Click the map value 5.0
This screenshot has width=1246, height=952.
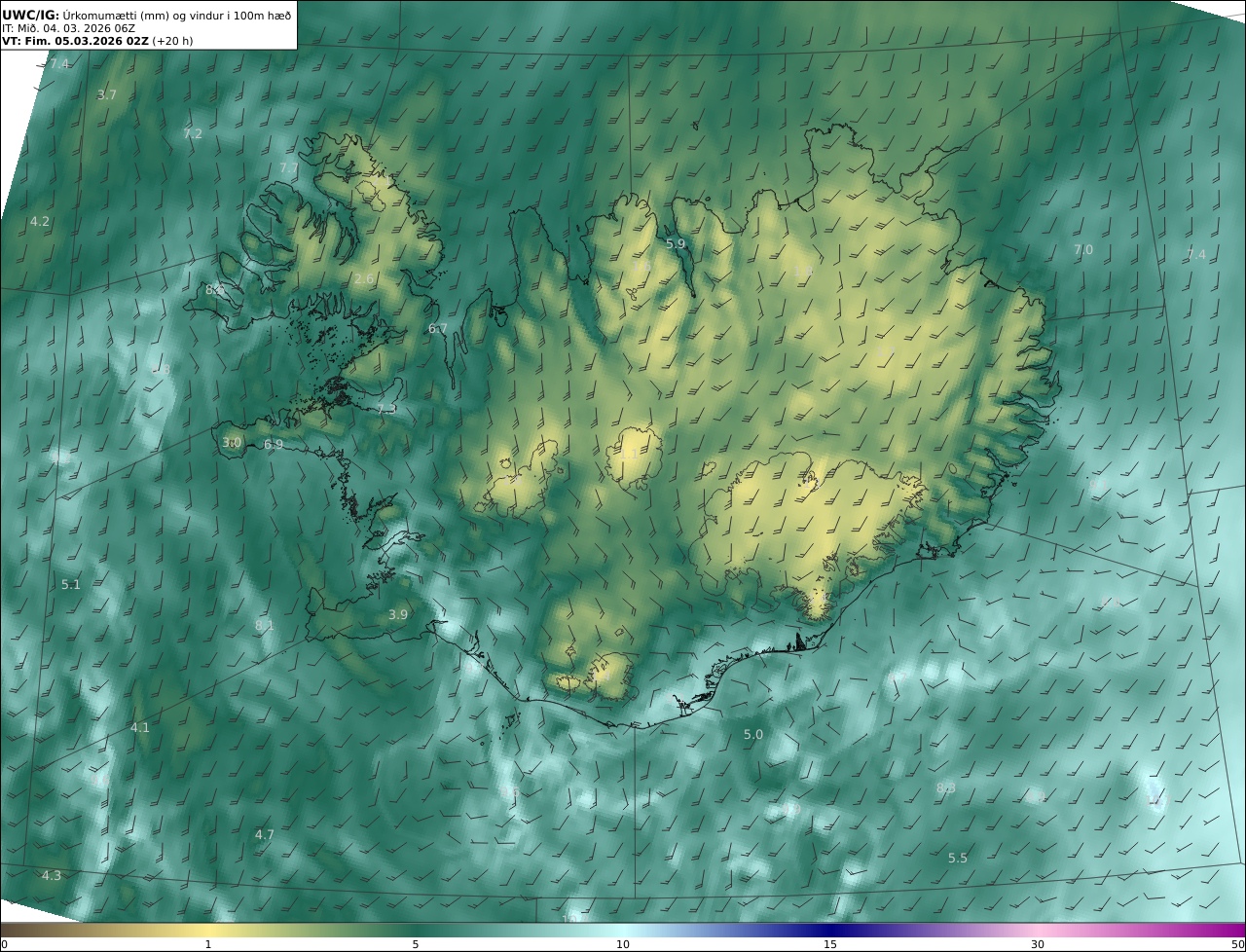pyautogui.click(x=753, y=734)
